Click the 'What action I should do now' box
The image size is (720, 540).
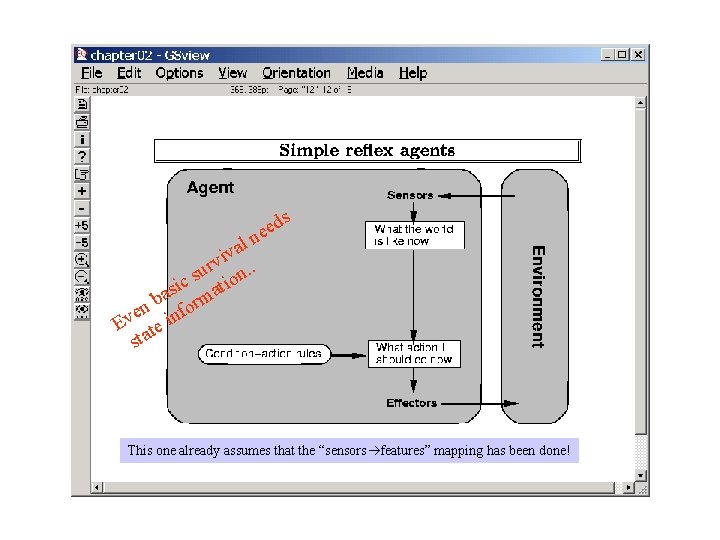coord(414,354)
